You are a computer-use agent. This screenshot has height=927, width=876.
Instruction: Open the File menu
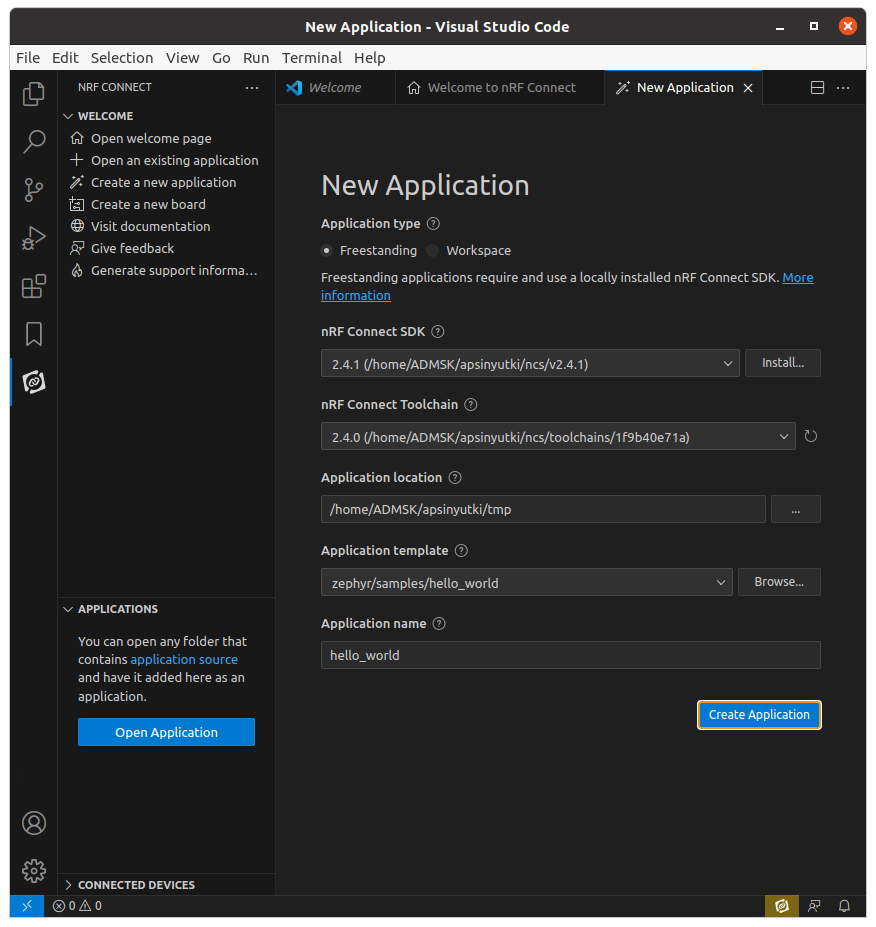pyautogui.click(x=28, y=58)
